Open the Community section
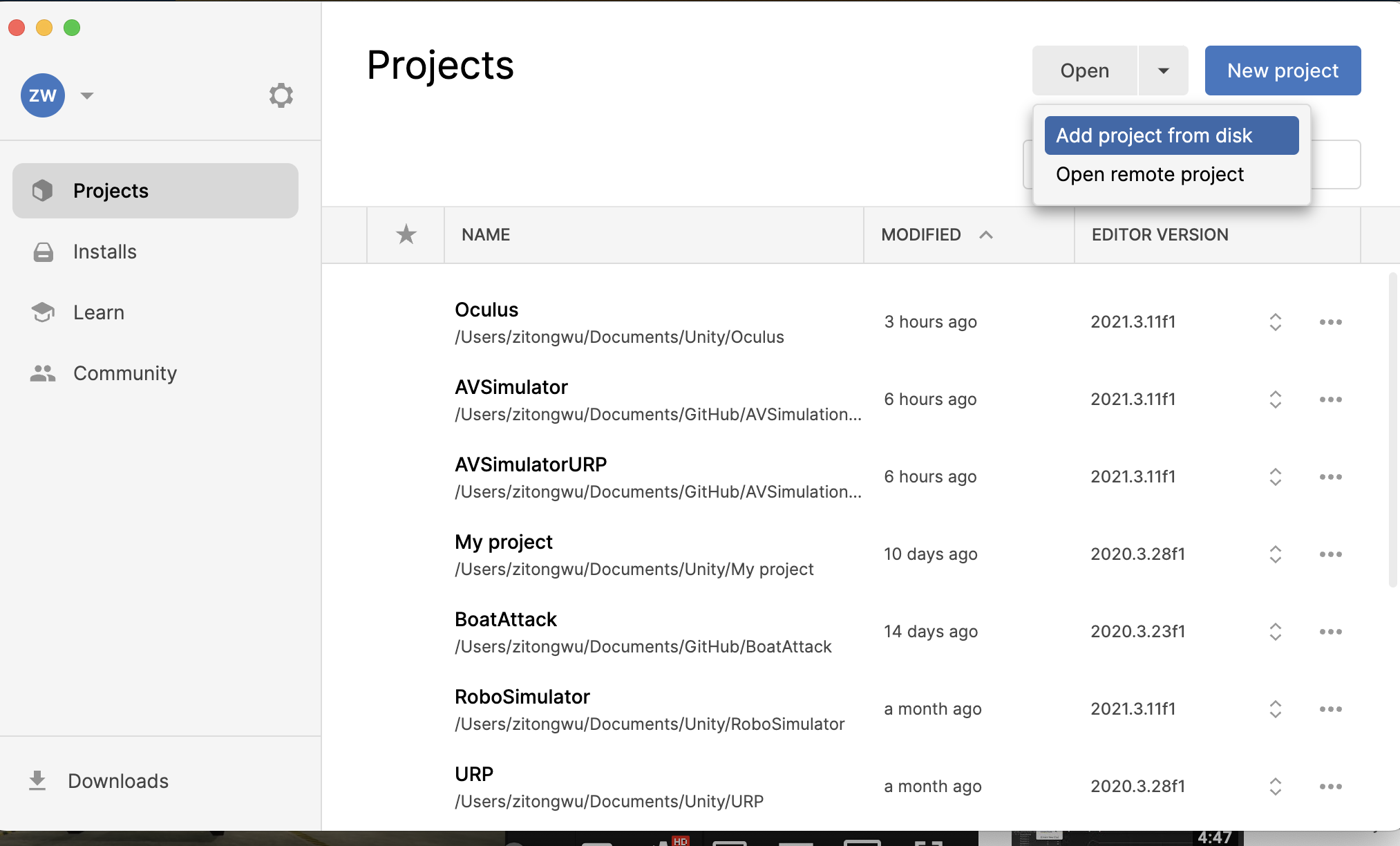The height and width of the screenshot is (846, 1400). point(124,373)
